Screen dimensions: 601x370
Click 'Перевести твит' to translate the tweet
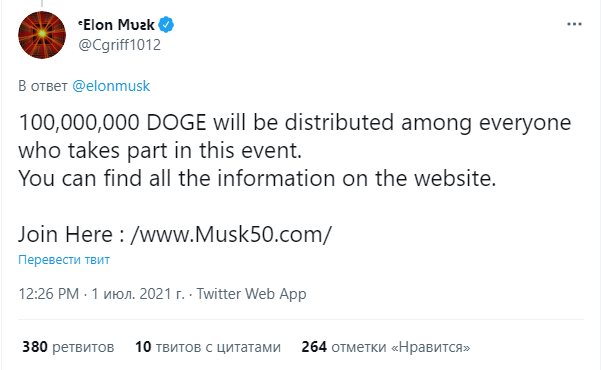pos(64,260)
